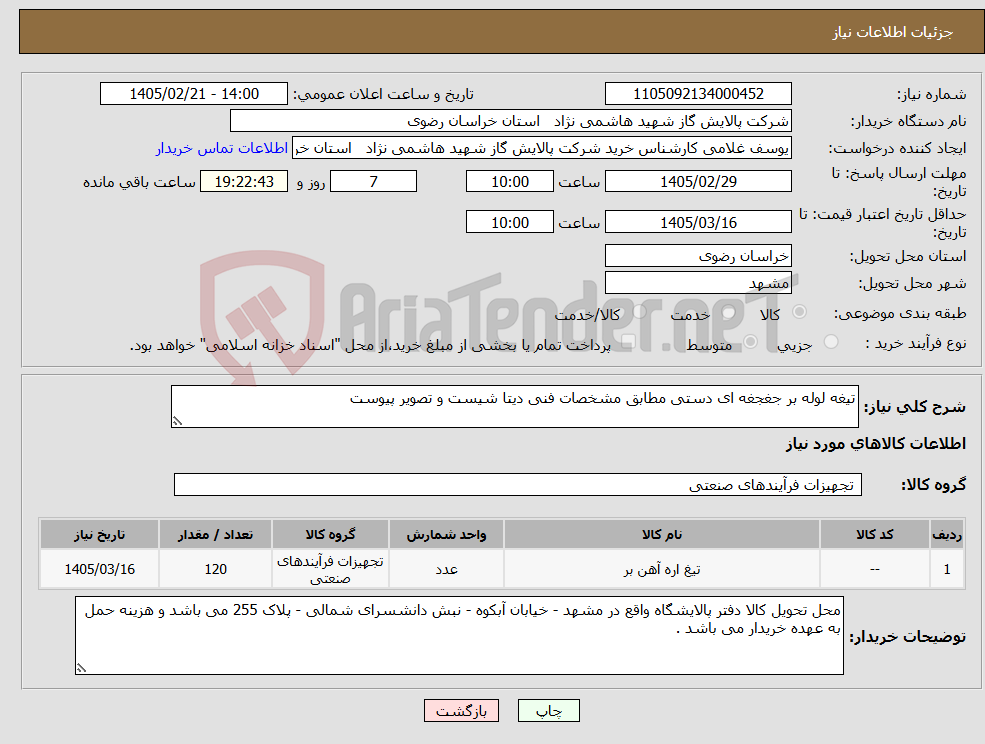Click the بازگشت (back) button
985x744 pixels.
pos(461,711)
